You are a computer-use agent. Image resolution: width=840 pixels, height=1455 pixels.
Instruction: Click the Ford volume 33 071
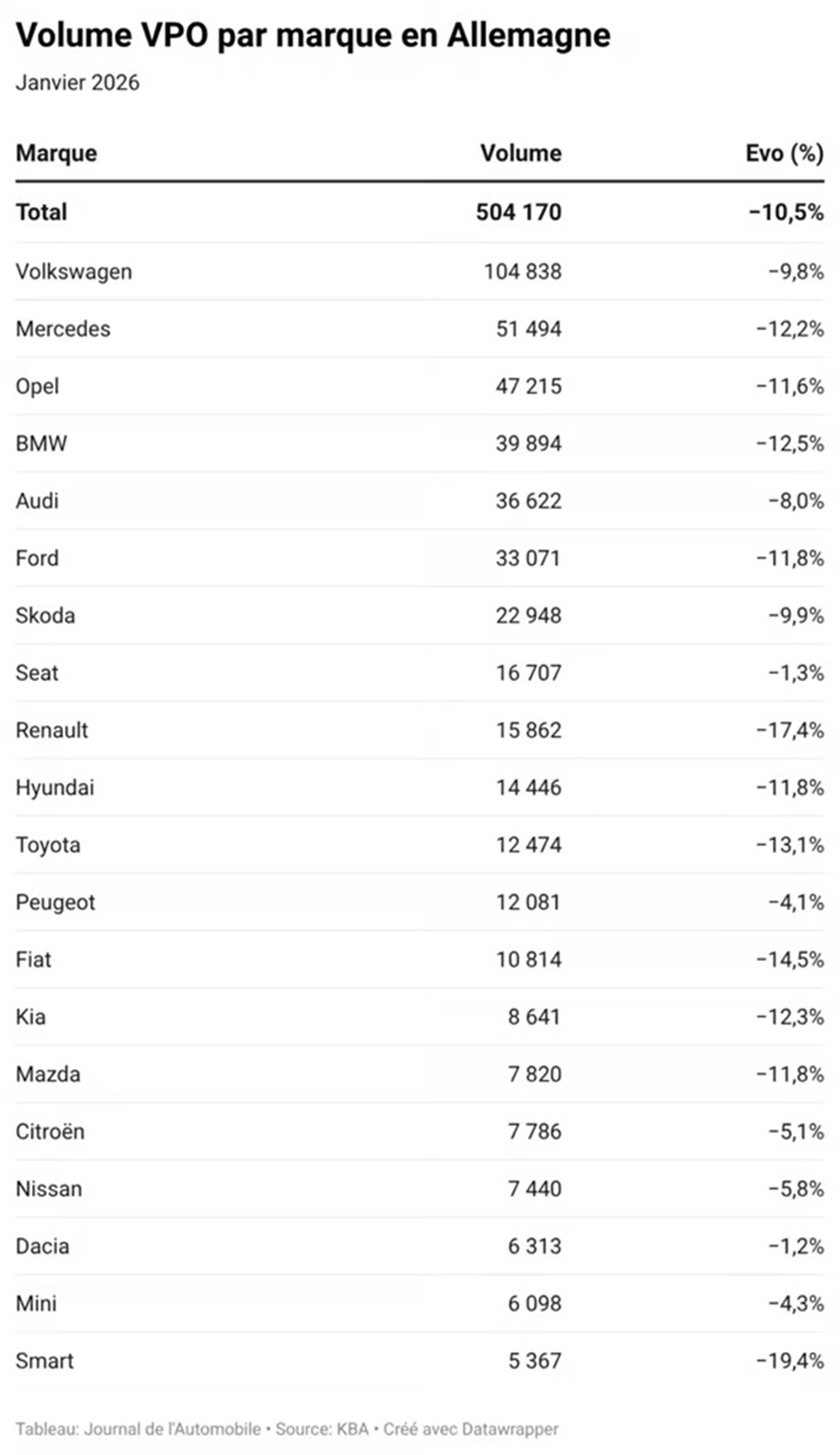point(528,558)
